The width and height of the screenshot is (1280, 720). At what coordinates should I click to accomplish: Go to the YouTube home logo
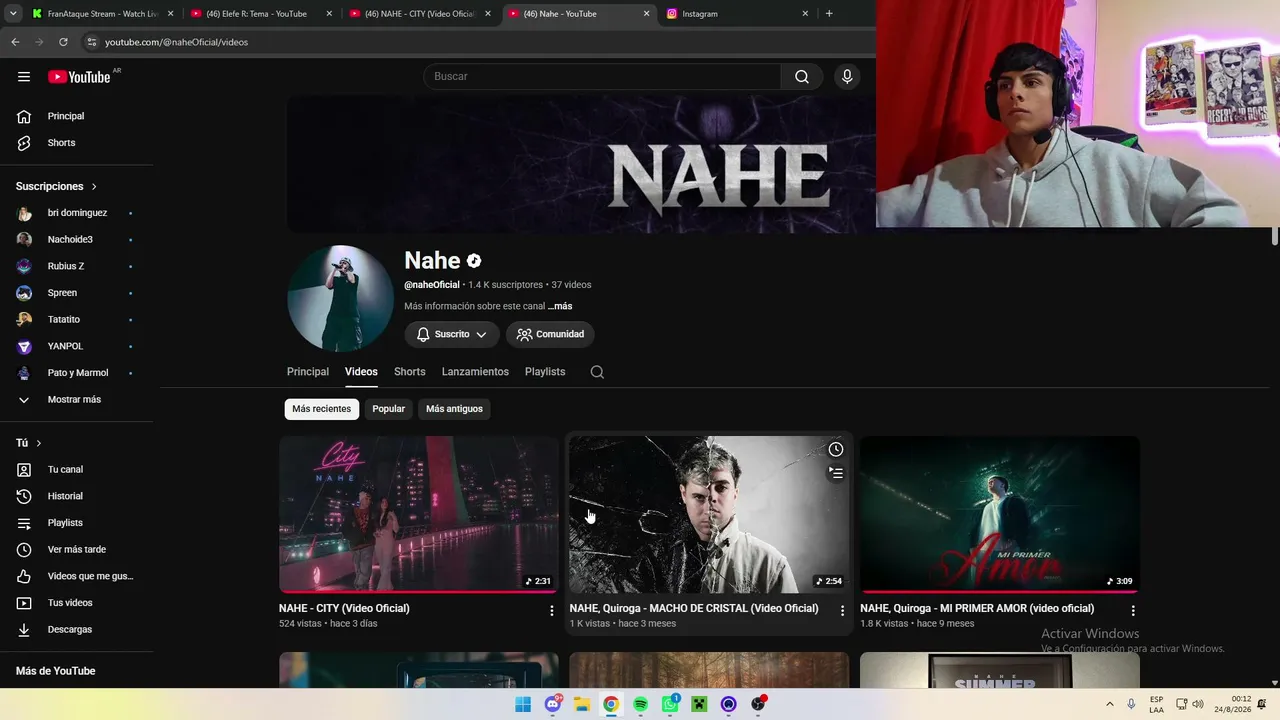coord(79,77)
